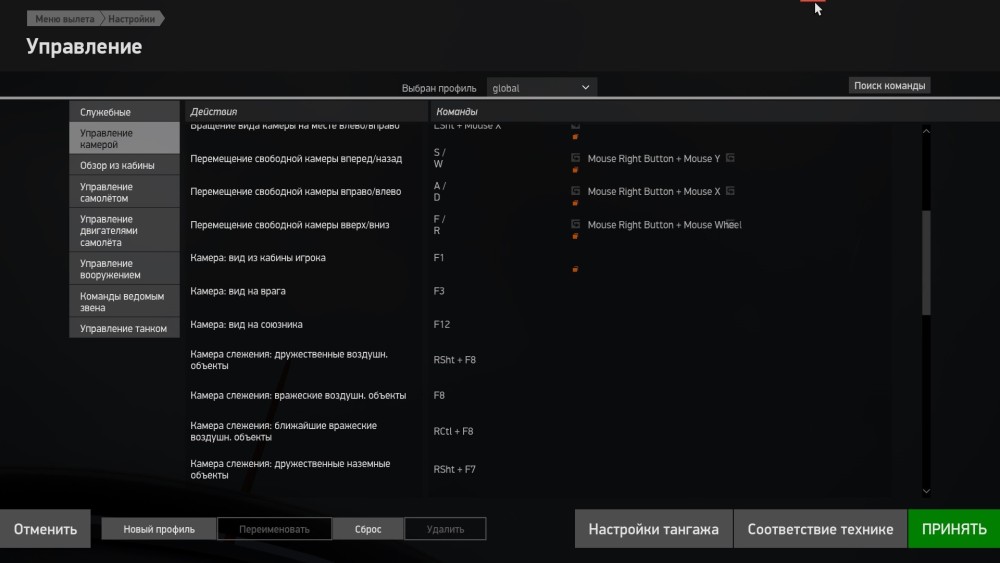Click the Удалить profile button

click(x=445, y=529)
